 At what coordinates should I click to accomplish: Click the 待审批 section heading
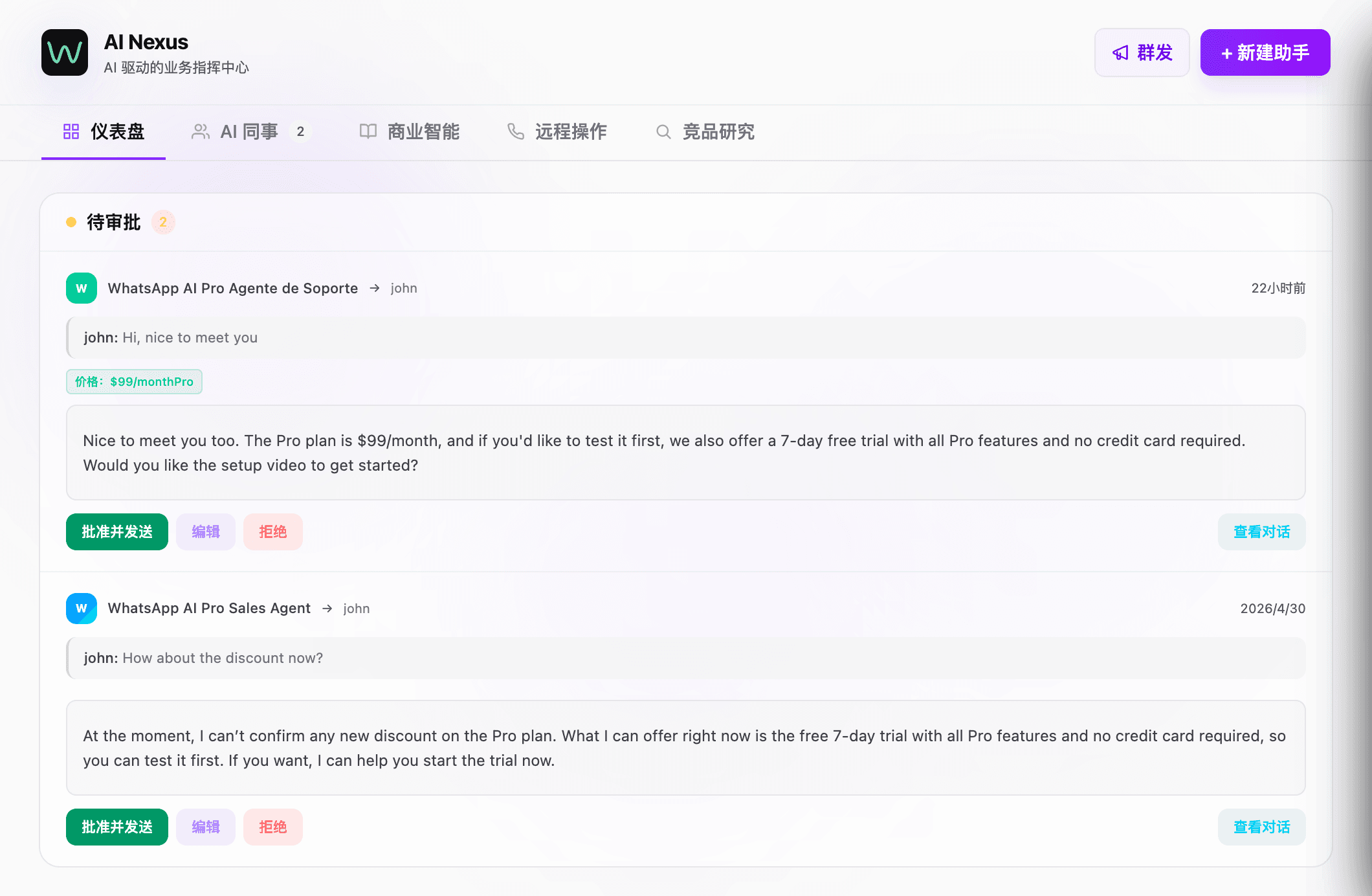114,222
